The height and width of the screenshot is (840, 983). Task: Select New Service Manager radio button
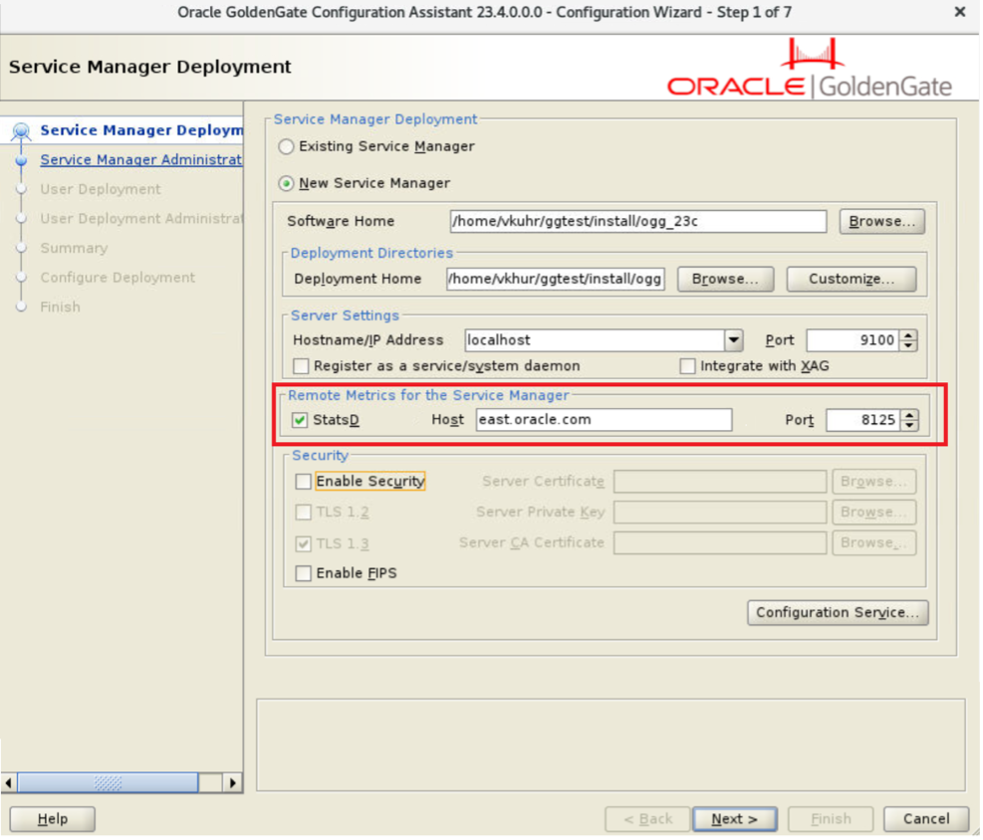[286, 184]
